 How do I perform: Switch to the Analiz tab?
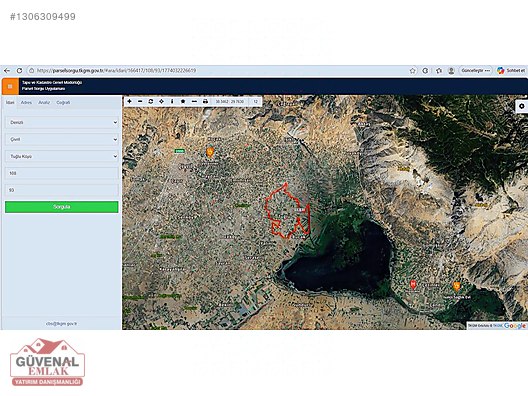click(44, 102)
